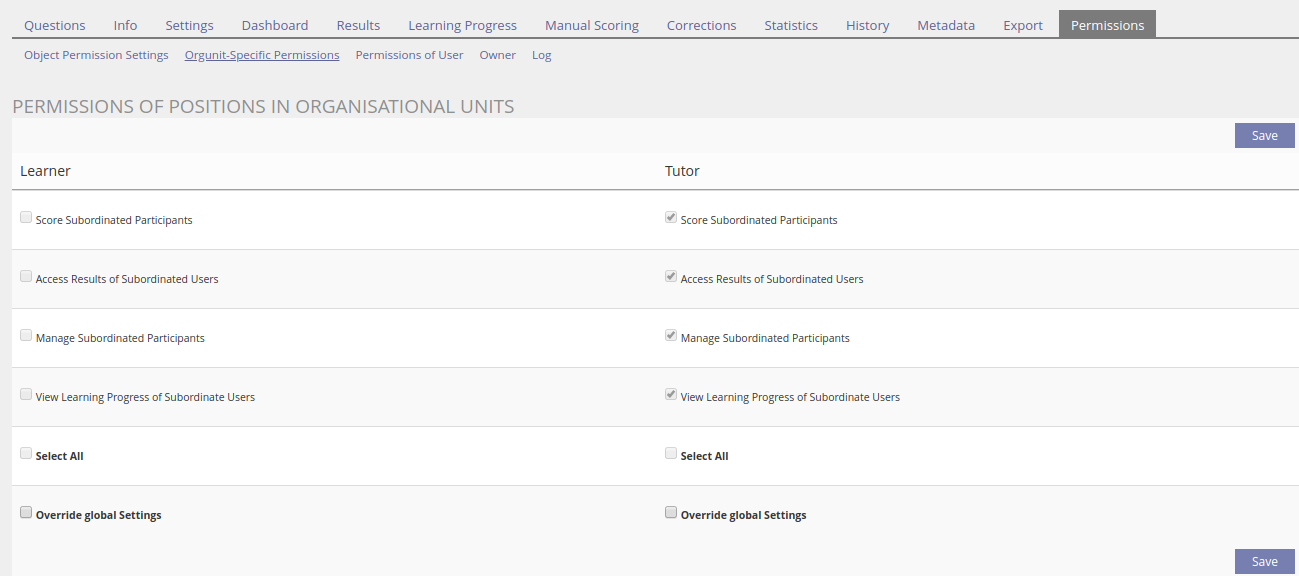Switch to the Settings tab
This screenshot has width=1299, height=576.
click(189, 25)
